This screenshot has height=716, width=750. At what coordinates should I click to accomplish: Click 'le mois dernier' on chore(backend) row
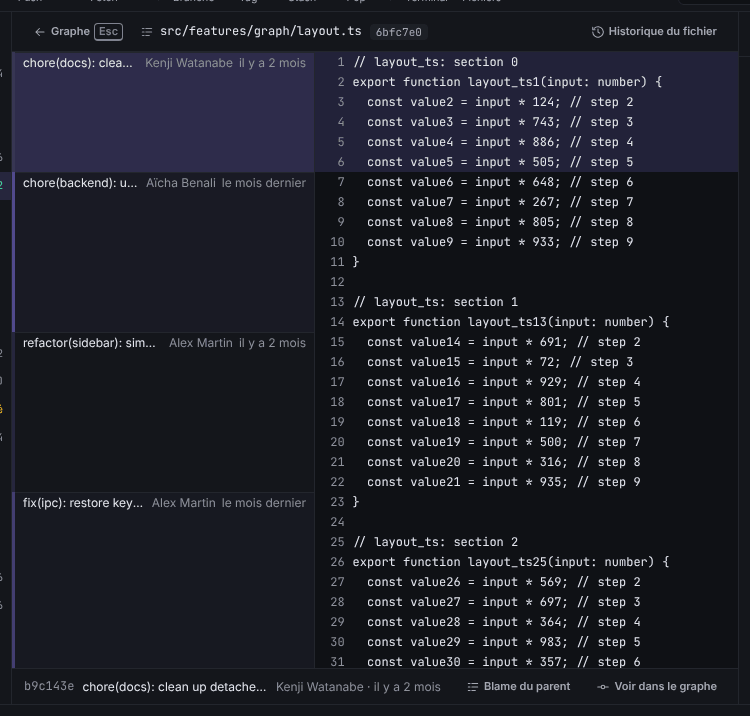[264, 183]
